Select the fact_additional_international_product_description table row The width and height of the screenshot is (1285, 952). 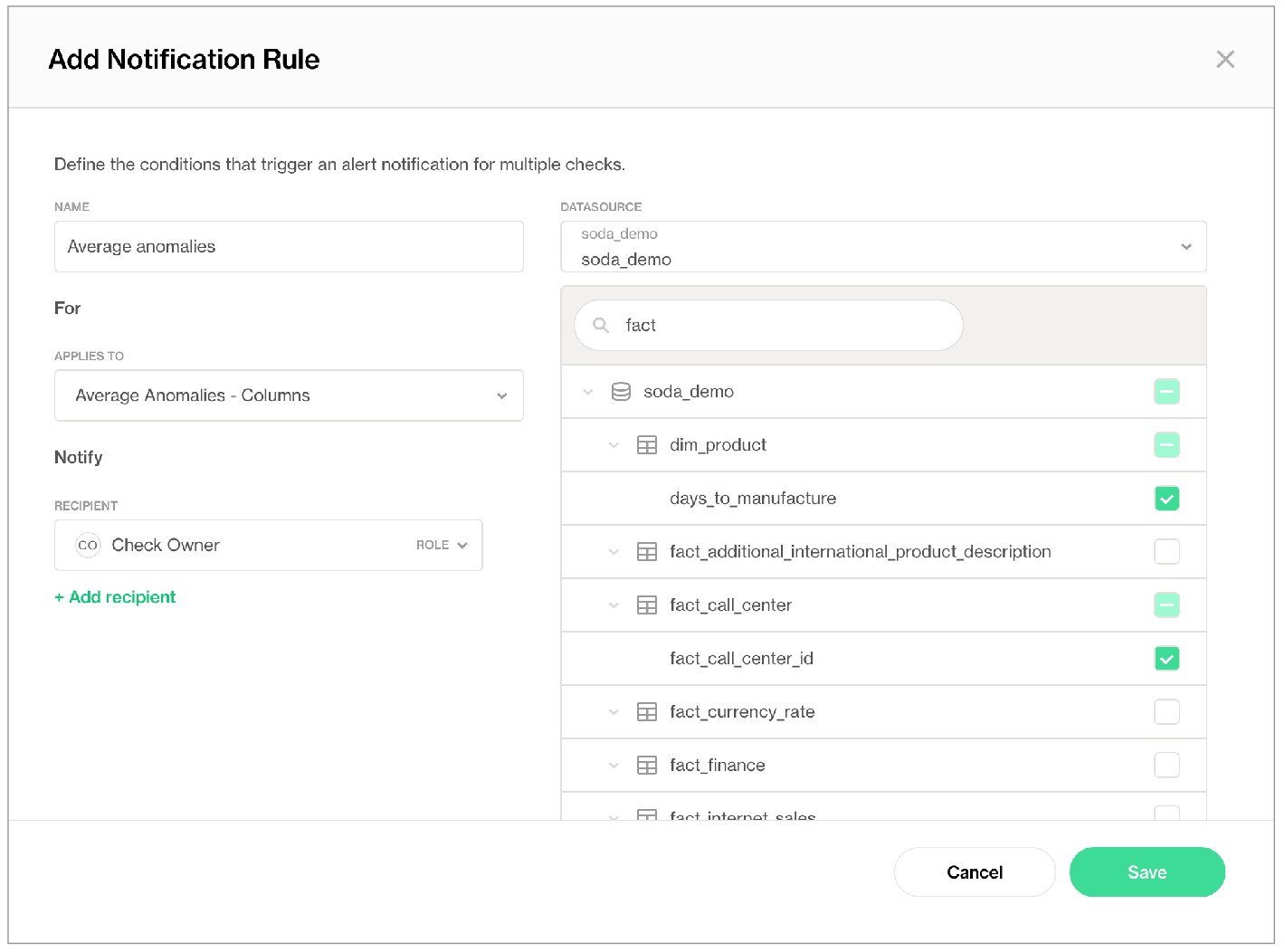pos(860,552)
